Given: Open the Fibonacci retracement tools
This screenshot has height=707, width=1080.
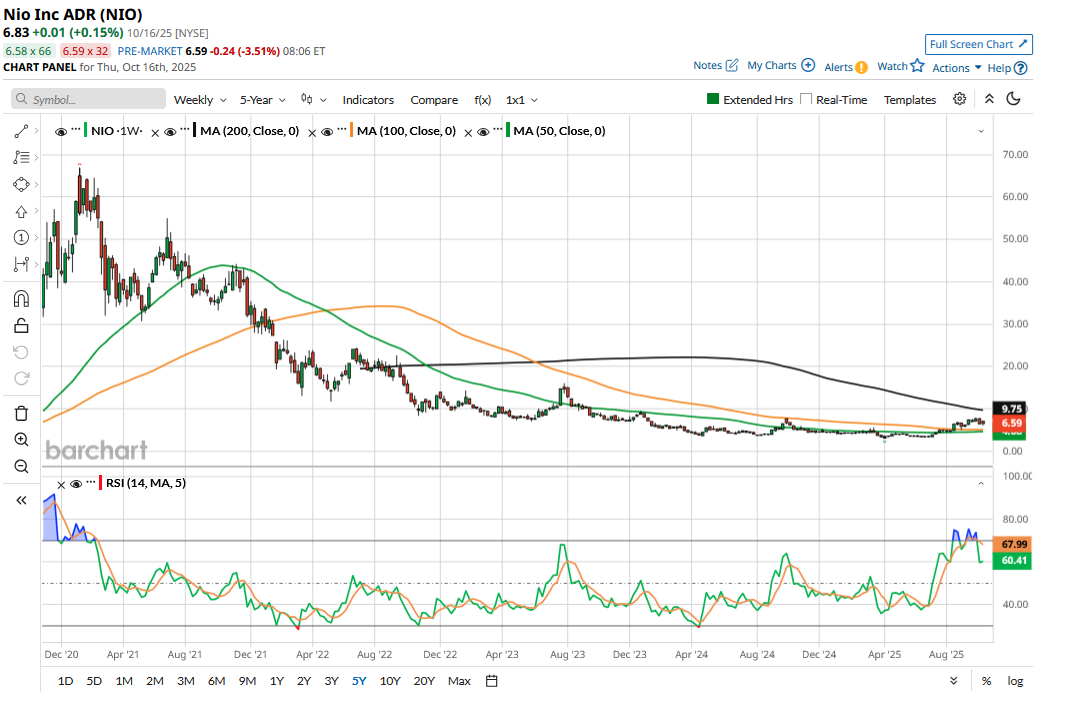Looking at the screenshot, I should (21, 158).
